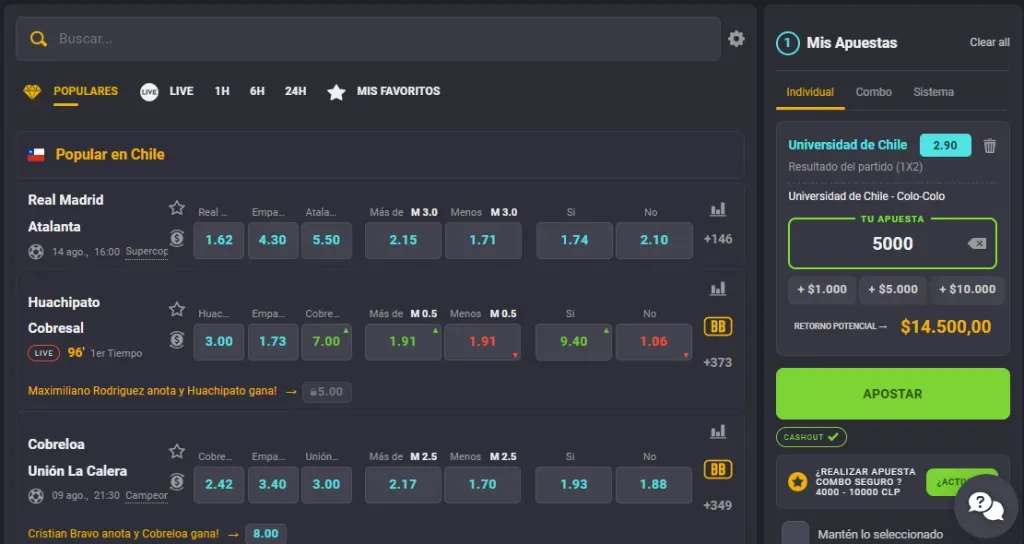Switch to the Combo bet tab

coord(873,92)
